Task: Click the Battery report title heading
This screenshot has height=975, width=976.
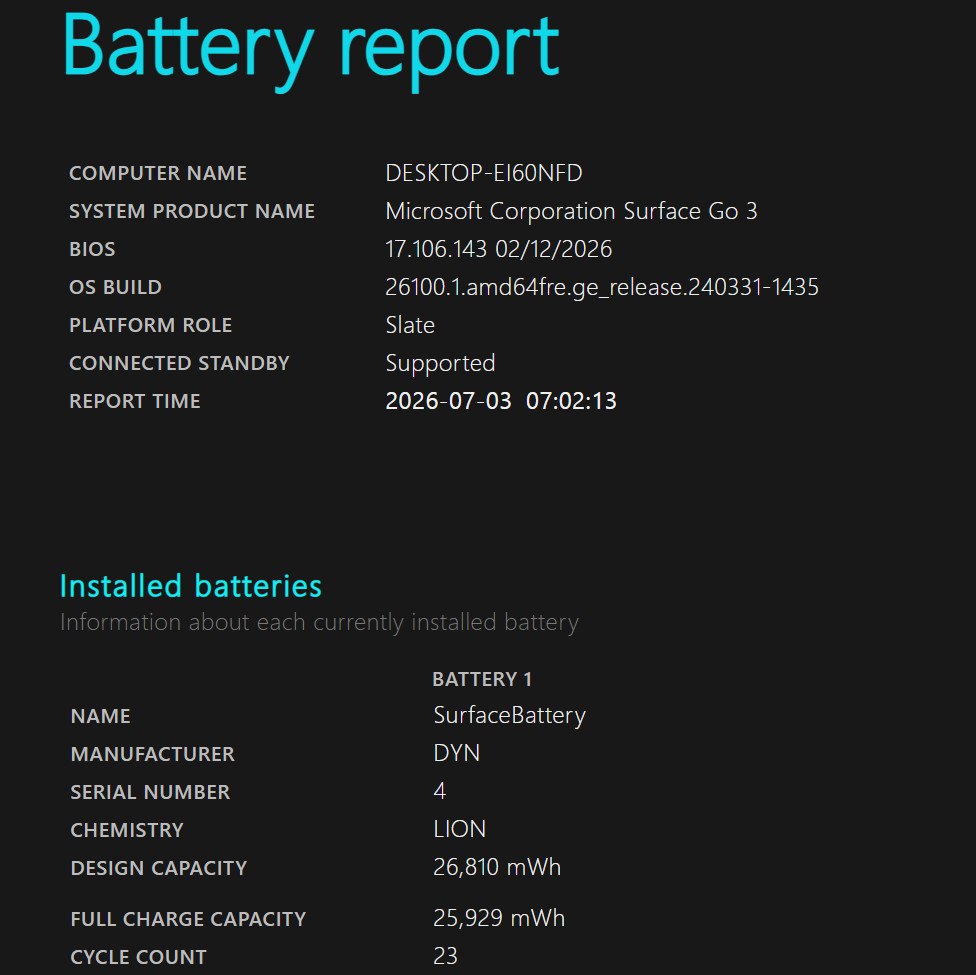Action: click(310, 52)
